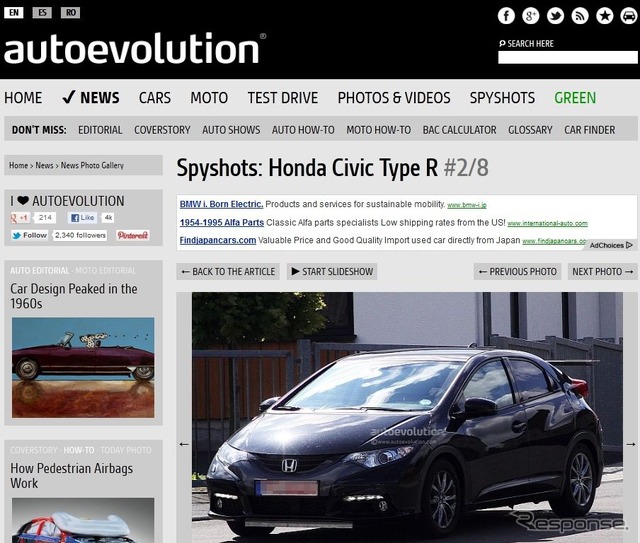Click the Honda Civic spy photo

pos(407,417)
